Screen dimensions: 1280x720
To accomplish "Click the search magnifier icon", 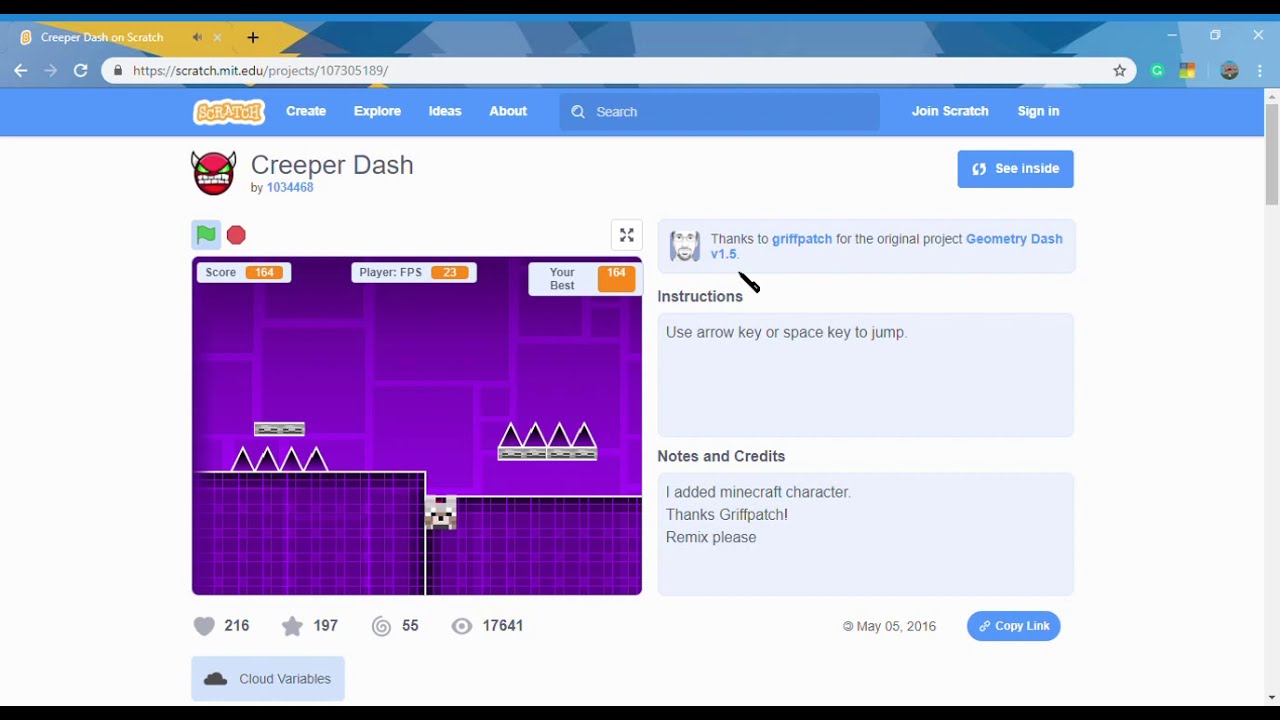I will (x=578, y=112).
